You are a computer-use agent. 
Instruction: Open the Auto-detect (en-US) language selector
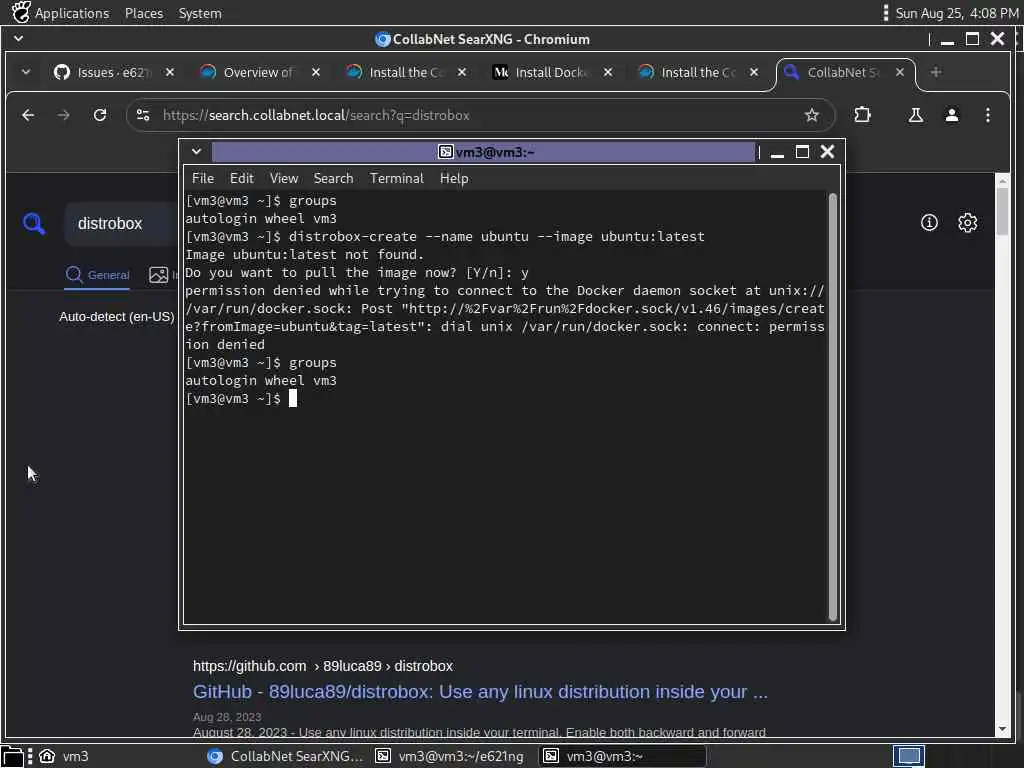(116, 317)
